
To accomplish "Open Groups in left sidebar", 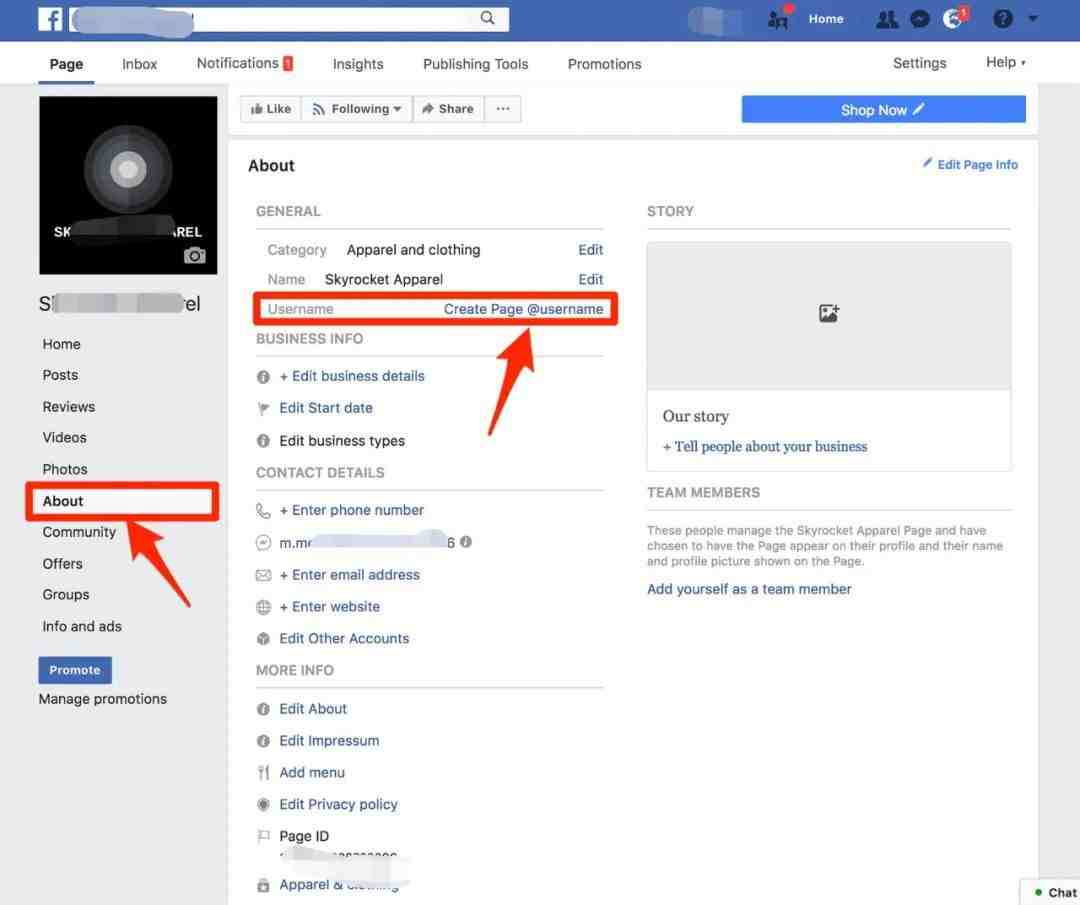I will pyautogui.click(x=66, y=595).
